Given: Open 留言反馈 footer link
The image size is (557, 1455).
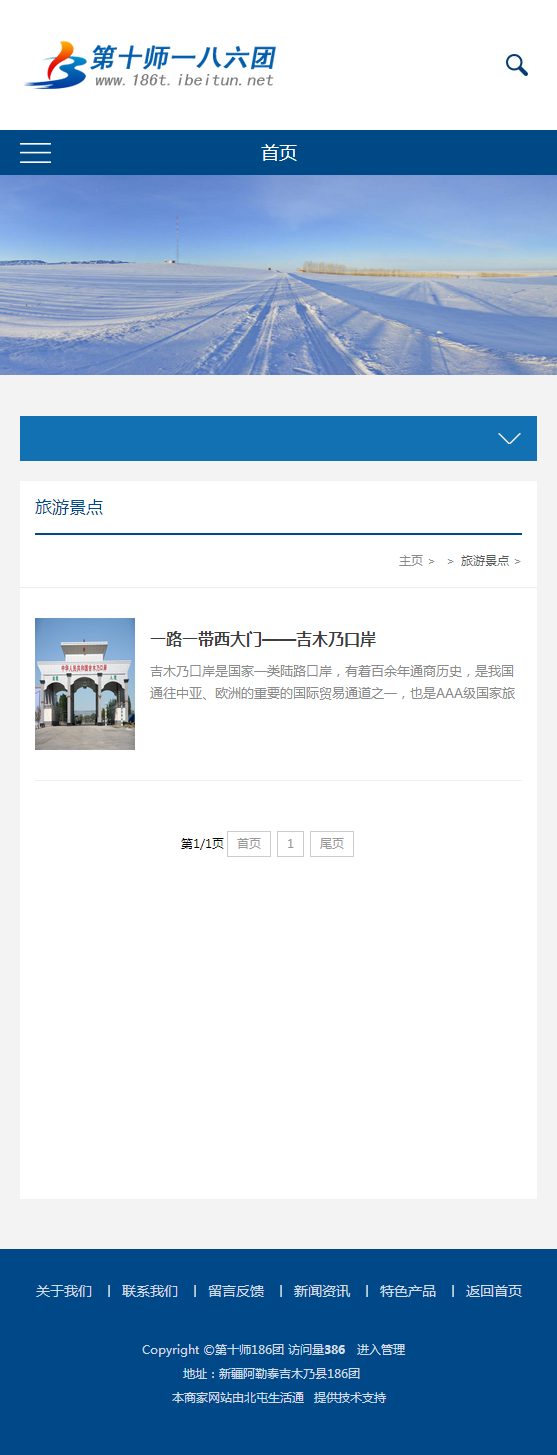Looking at the screenshot, I should [x=236, y=1291].
